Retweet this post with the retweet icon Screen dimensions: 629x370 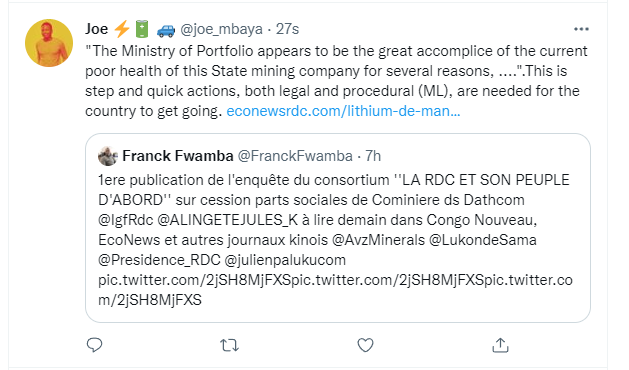point(229,345)
